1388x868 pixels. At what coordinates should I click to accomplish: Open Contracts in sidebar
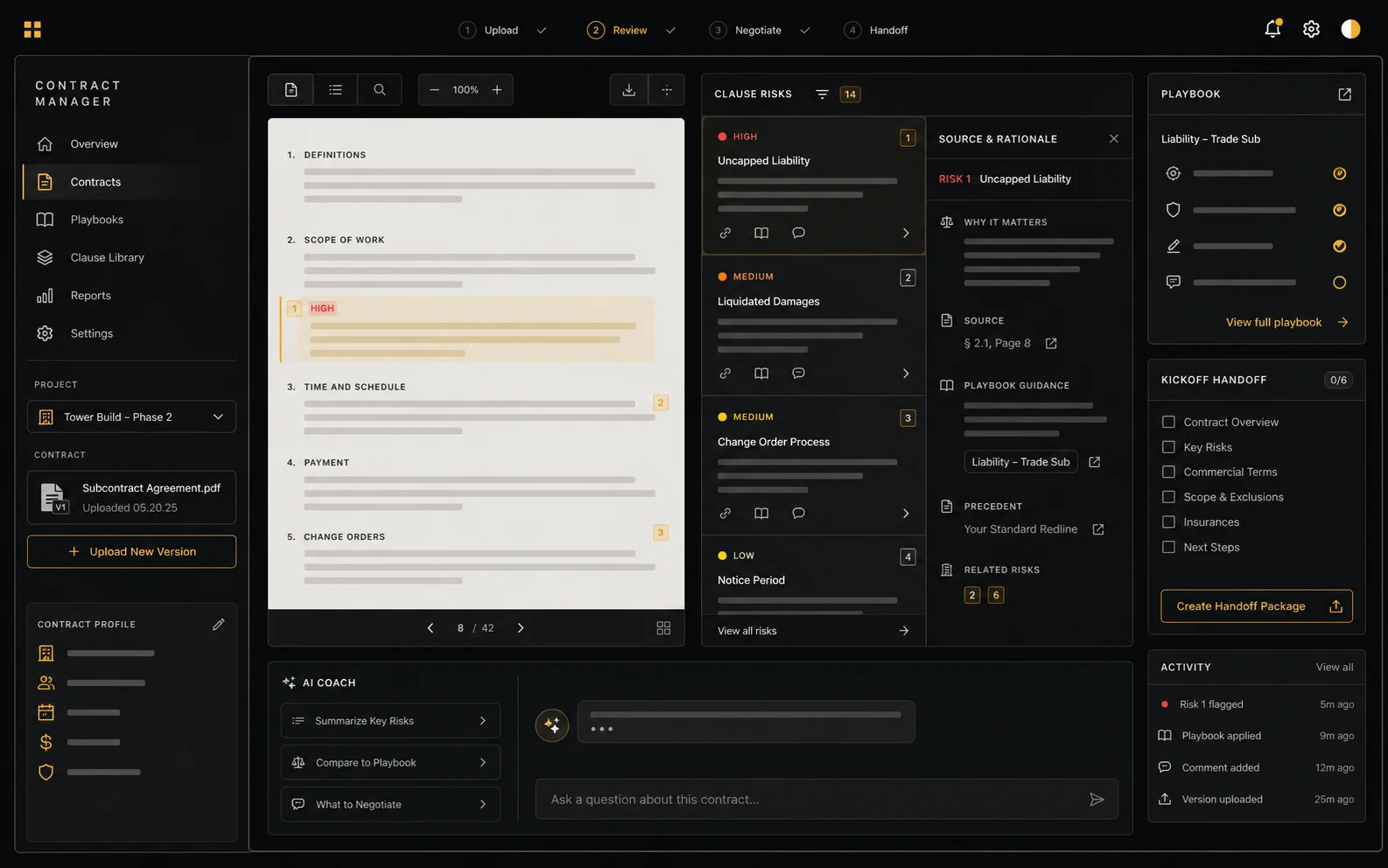pos(131,182)
